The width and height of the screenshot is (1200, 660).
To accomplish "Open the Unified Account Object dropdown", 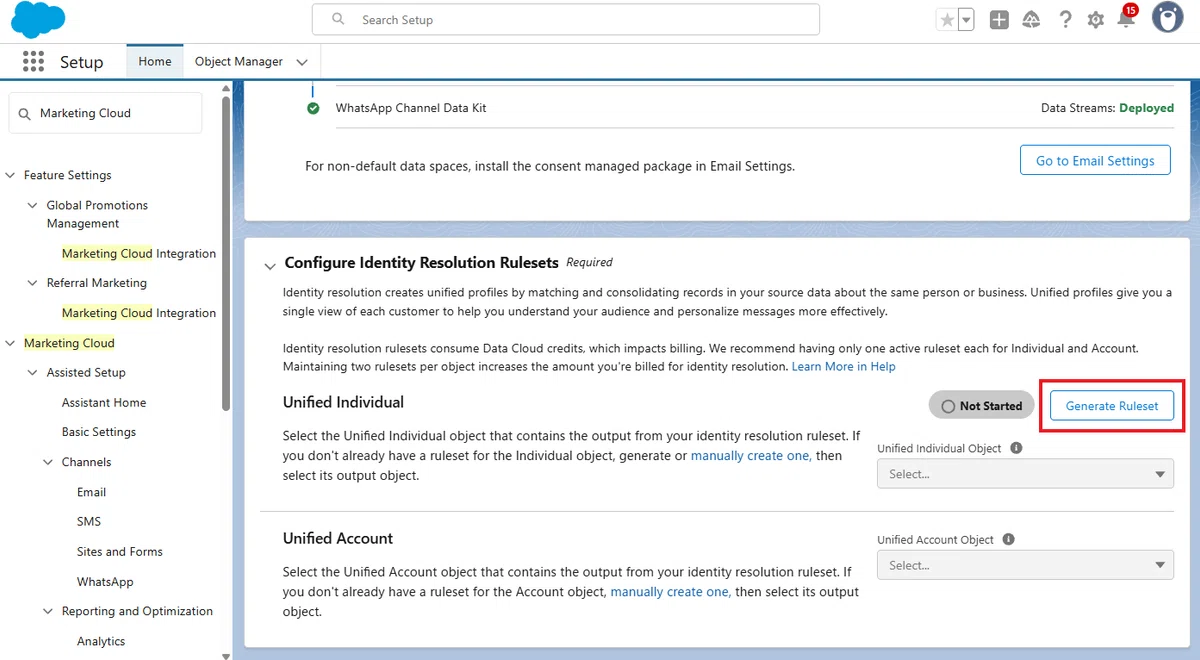I will [1025, 565].
